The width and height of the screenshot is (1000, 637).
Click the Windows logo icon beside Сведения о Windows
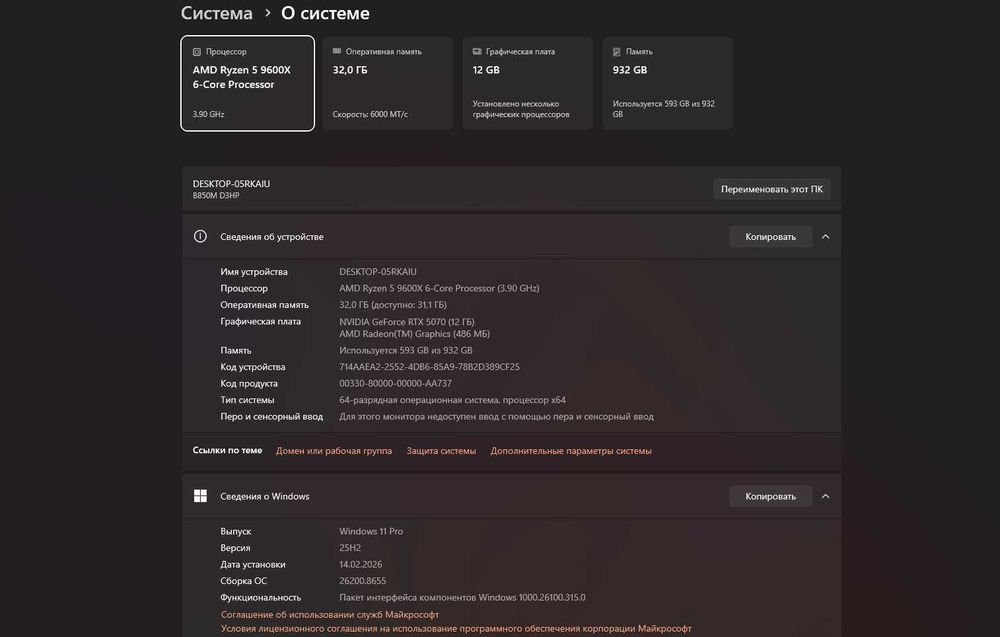pyautogui.click(x=200, y=496)
